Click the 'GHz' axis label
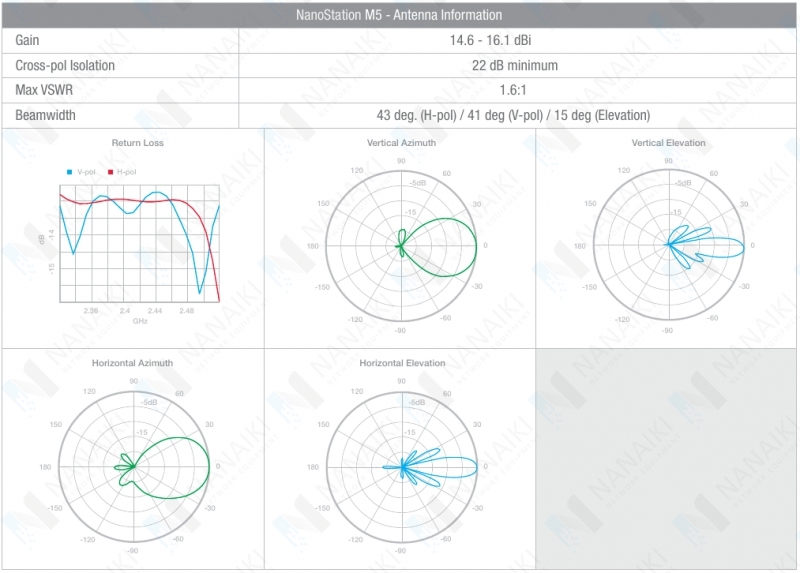The height and width of the screenshot is (573, 800). pos(140,321)
